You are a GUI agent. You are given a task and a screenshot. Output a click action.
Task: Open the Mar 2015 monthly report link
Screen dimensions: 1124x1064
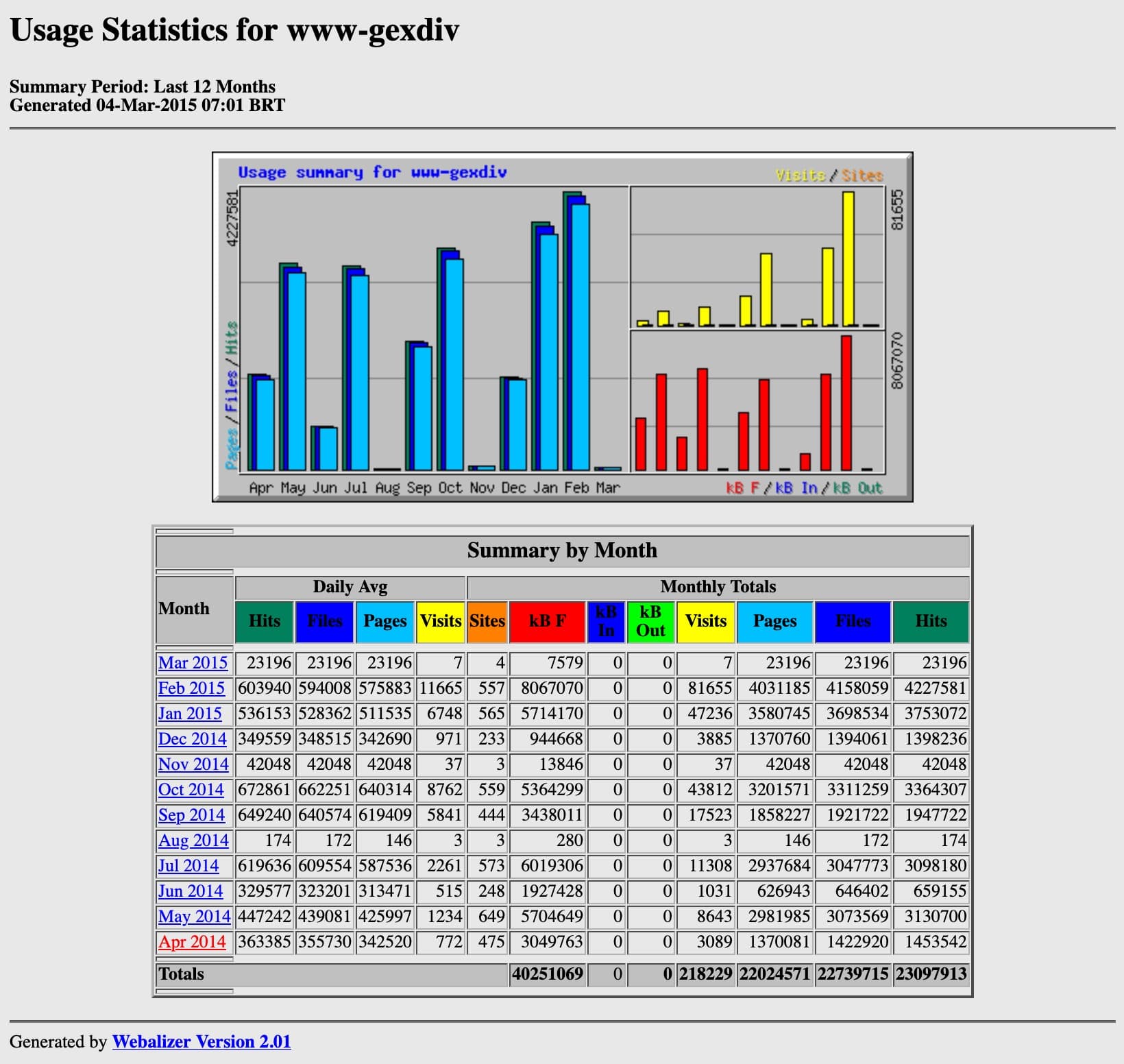point(193,663)
